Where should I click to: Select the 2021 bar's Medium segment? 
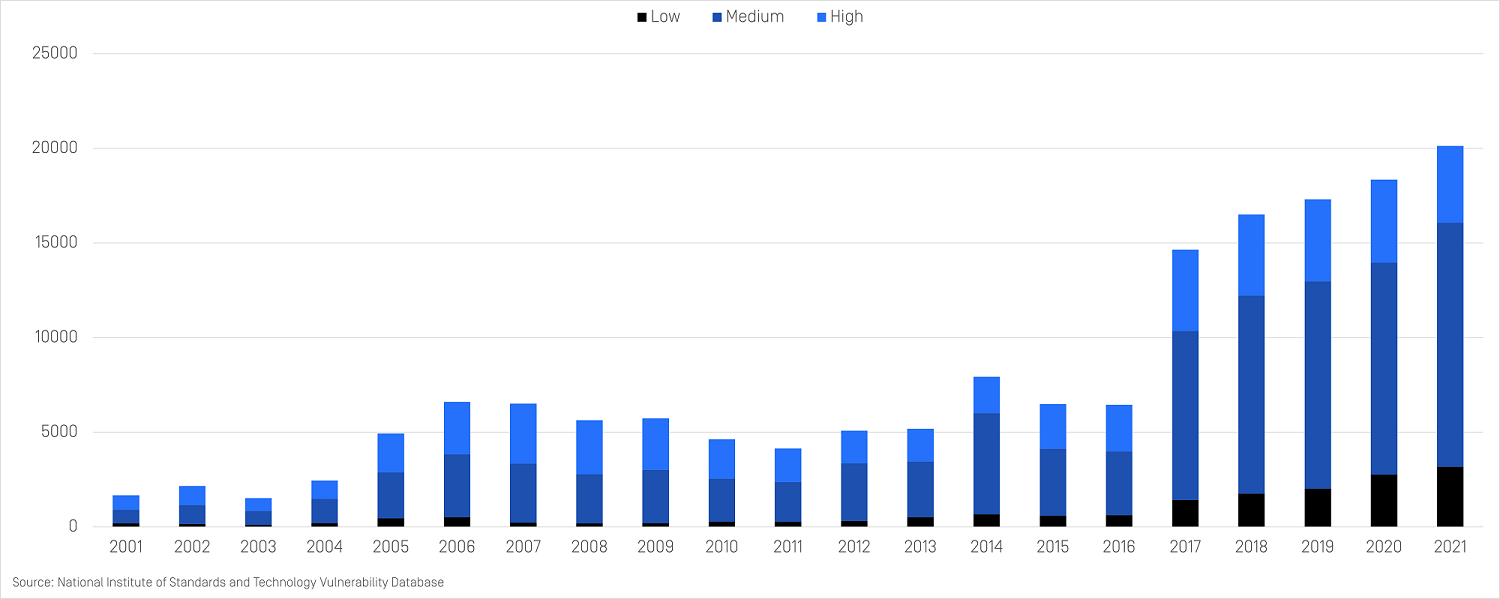coord(1450,345)
